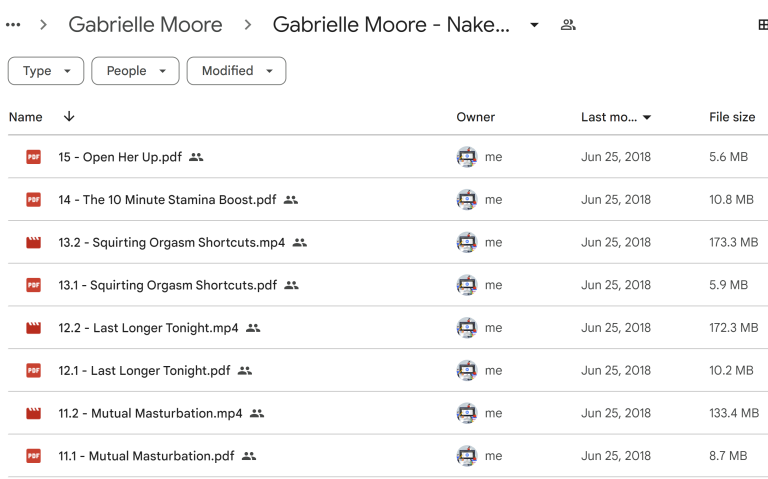Click the shared icon beside the folder title
The width and height of the screenshot is (768, 479).
(x=568, y=25)
